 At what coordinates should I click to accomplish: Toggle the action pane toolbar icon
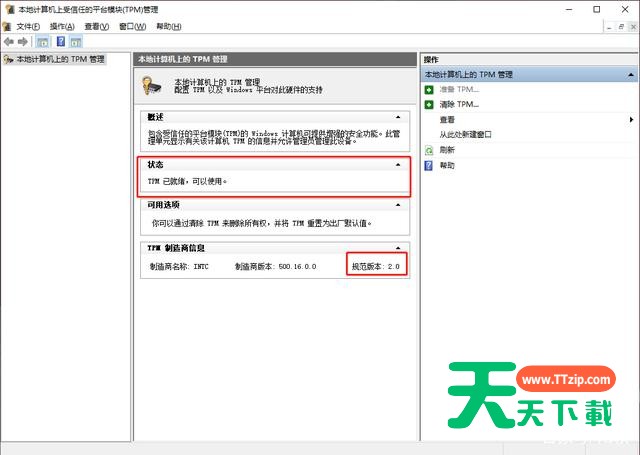tap(76, 42)
